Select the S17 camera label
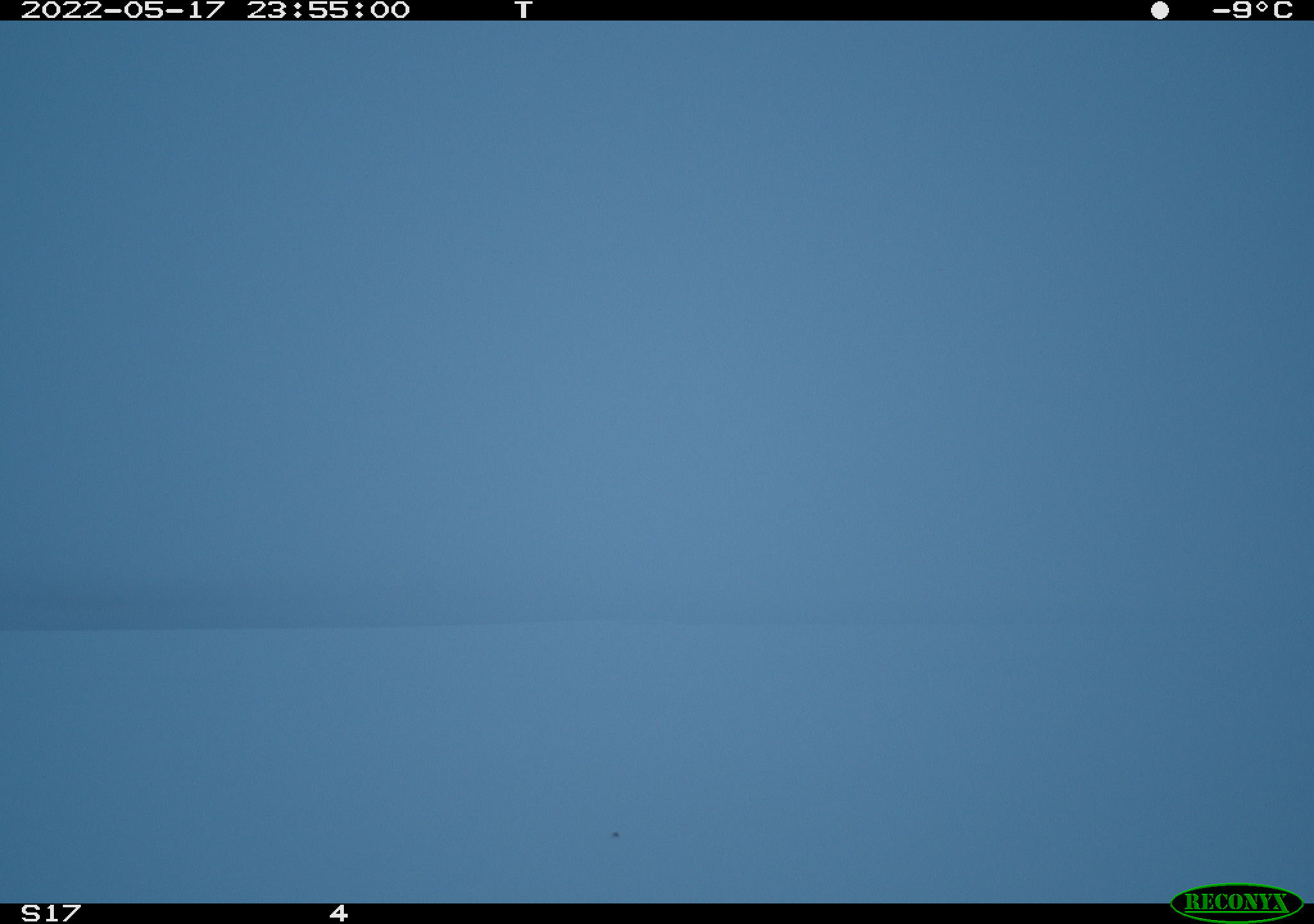The width and height of the screenshot is (1314, 924). (51, 913)
